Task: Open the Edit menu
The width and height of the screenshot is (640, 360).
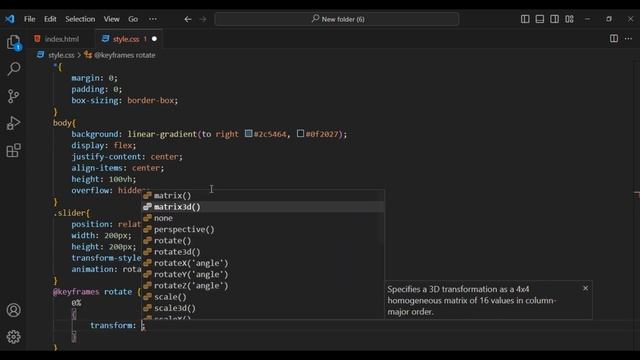Action: tap(50, 19)
